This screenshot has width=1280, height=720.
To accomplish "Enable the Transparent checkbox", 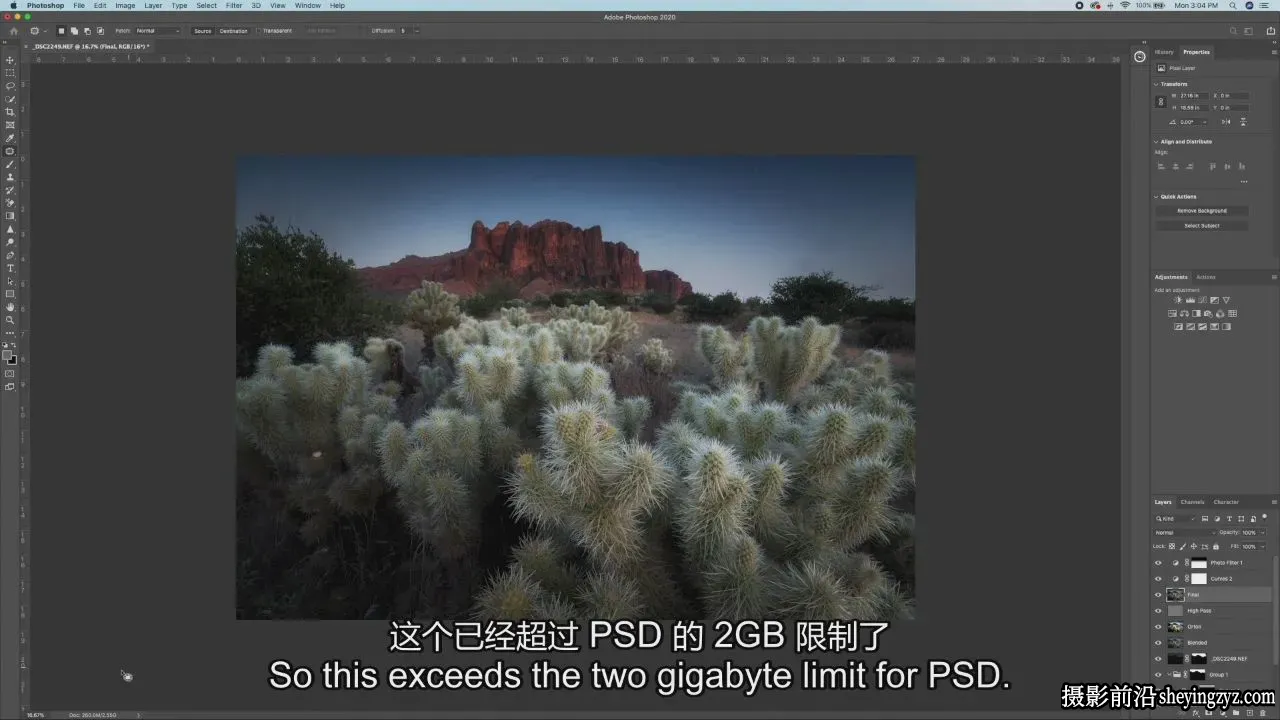I will point(258,31).
